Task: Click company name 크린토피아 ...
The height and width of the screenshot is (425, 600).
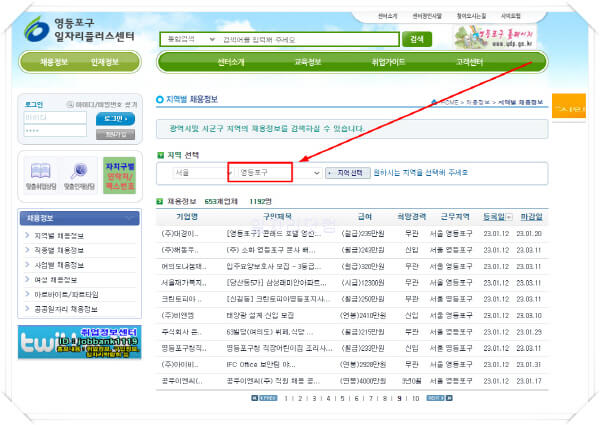Action: click(x=182, y=299)
